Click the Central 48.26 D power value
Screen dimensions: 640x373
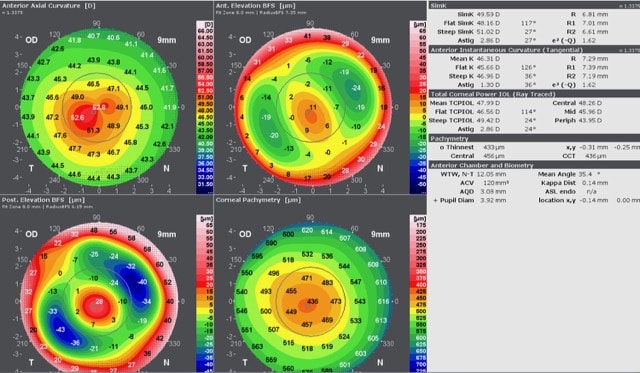tap(590, 103)
